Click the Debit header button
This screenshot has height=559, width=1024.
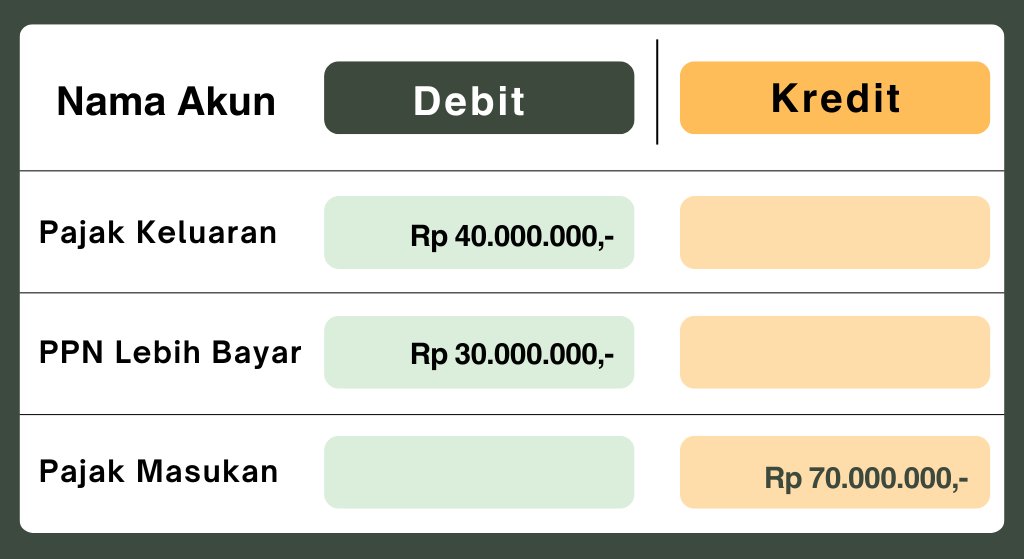479,98
